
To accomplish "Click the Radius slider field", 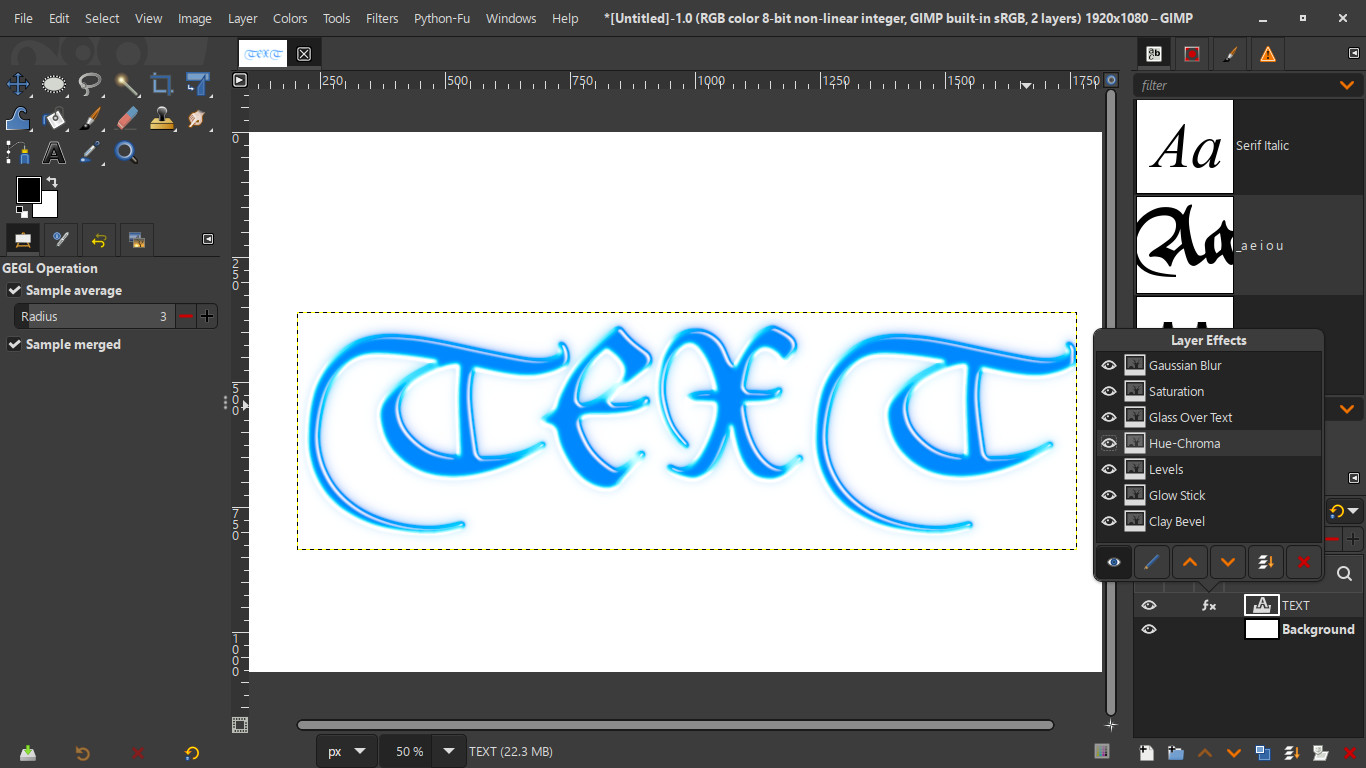I will 94,316.
